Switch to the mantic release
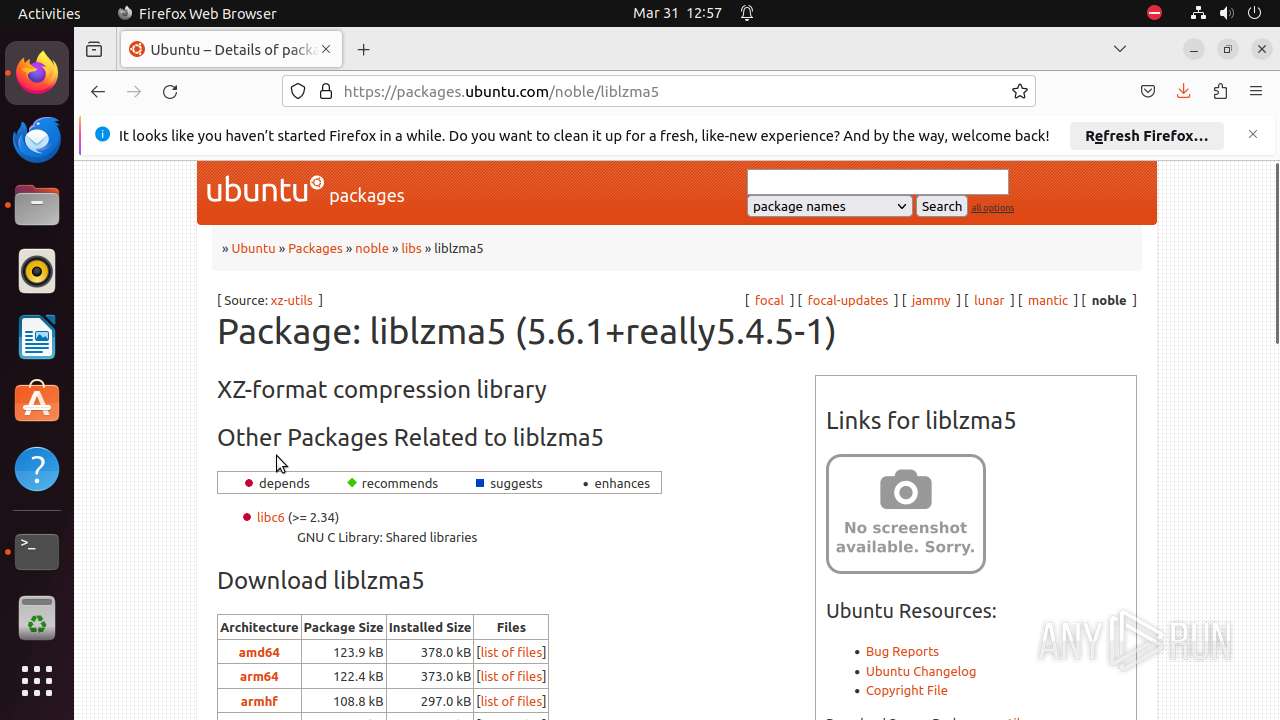Viewport: 1280px width, 720px height. (1048, 300)
